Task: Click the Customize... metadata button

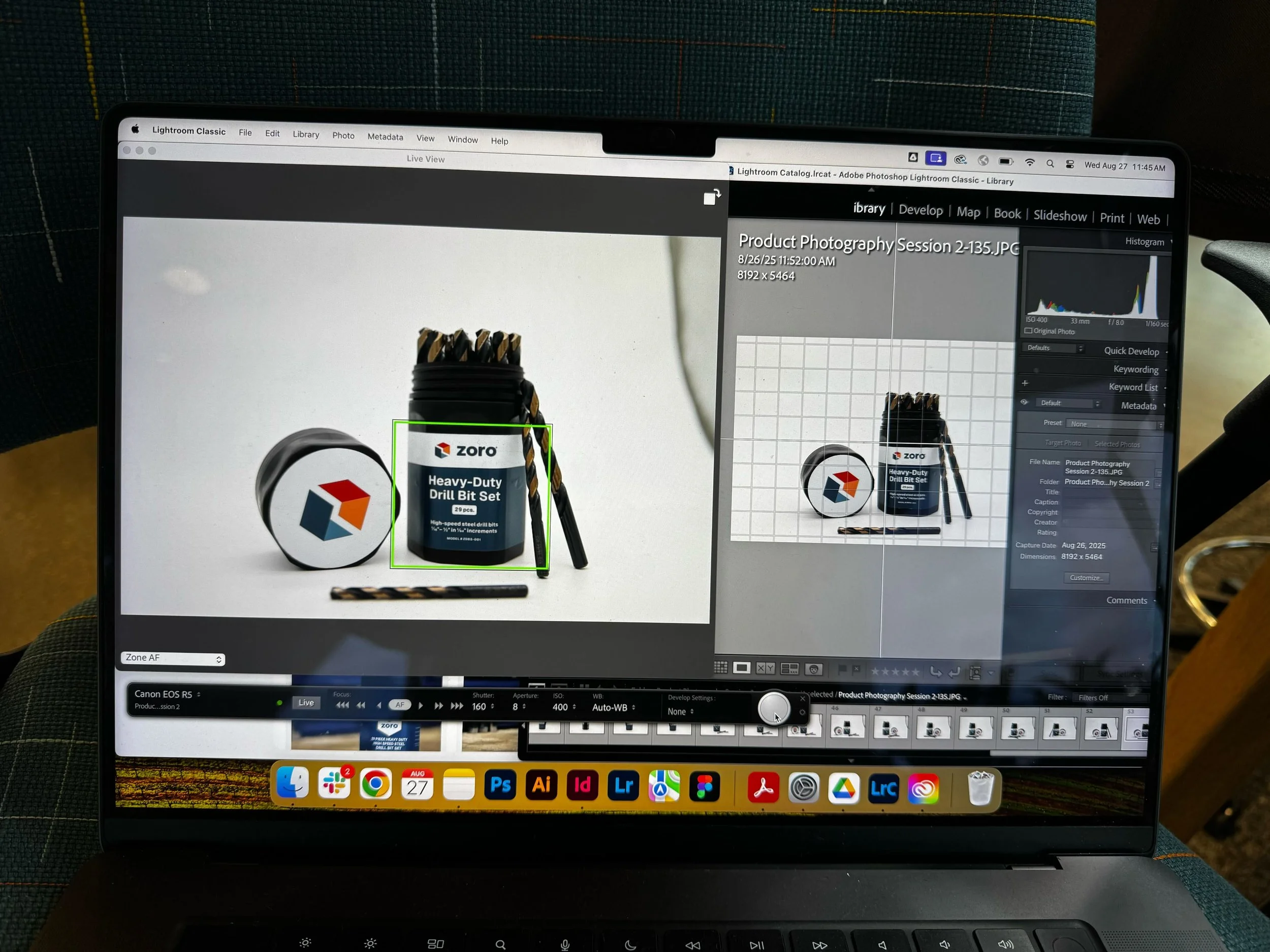Action: point(1086,578)
